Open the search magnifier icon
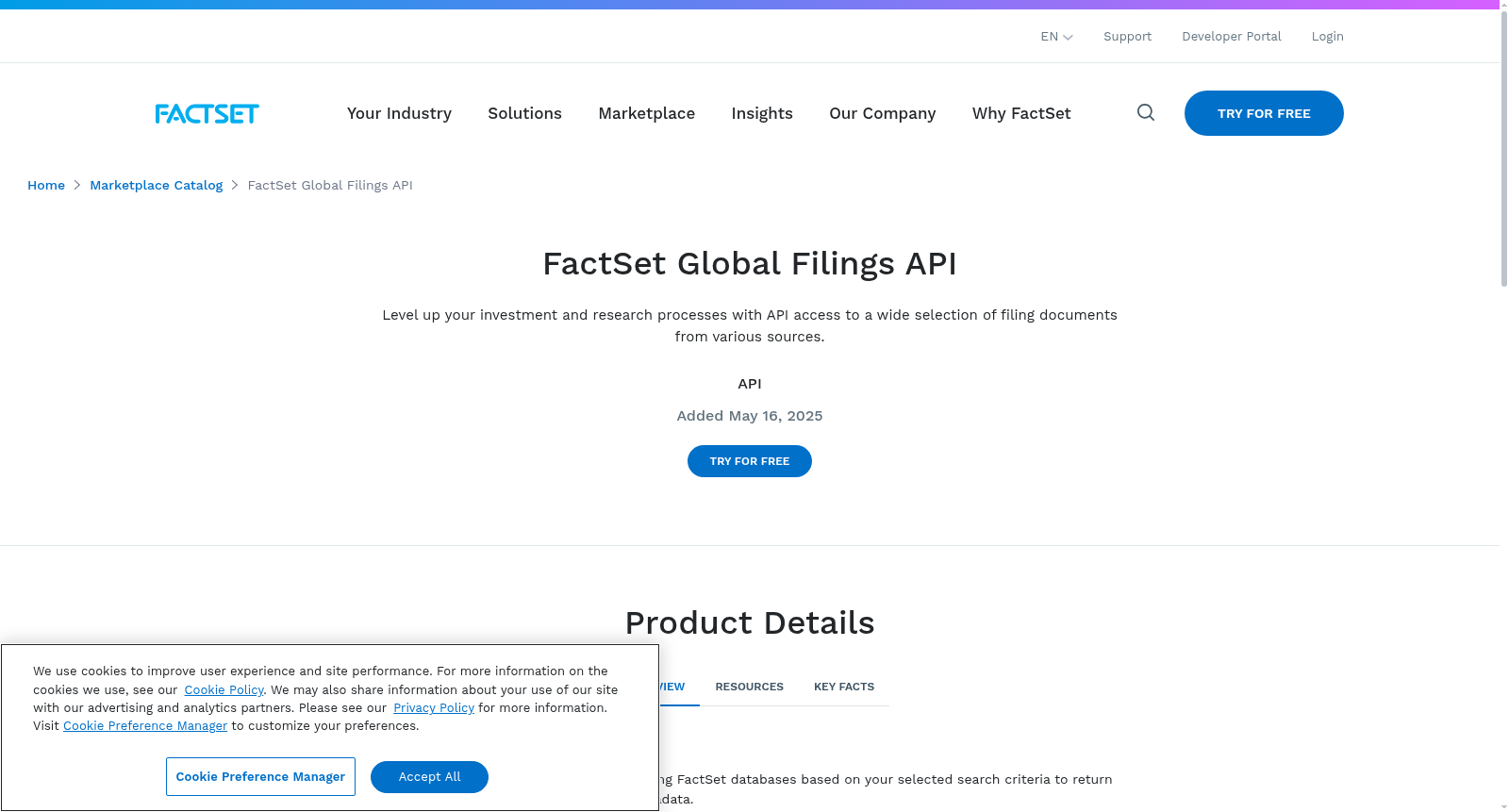This screenshot has width=1509, height=812. 1146,113
